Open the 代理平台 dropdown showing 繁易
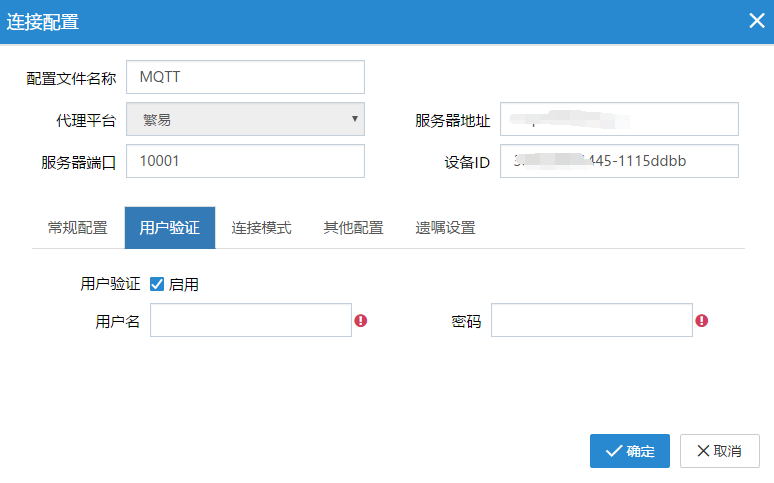This screenshot has height=483, width=774. pyautogui.click(x=245, y=119)
